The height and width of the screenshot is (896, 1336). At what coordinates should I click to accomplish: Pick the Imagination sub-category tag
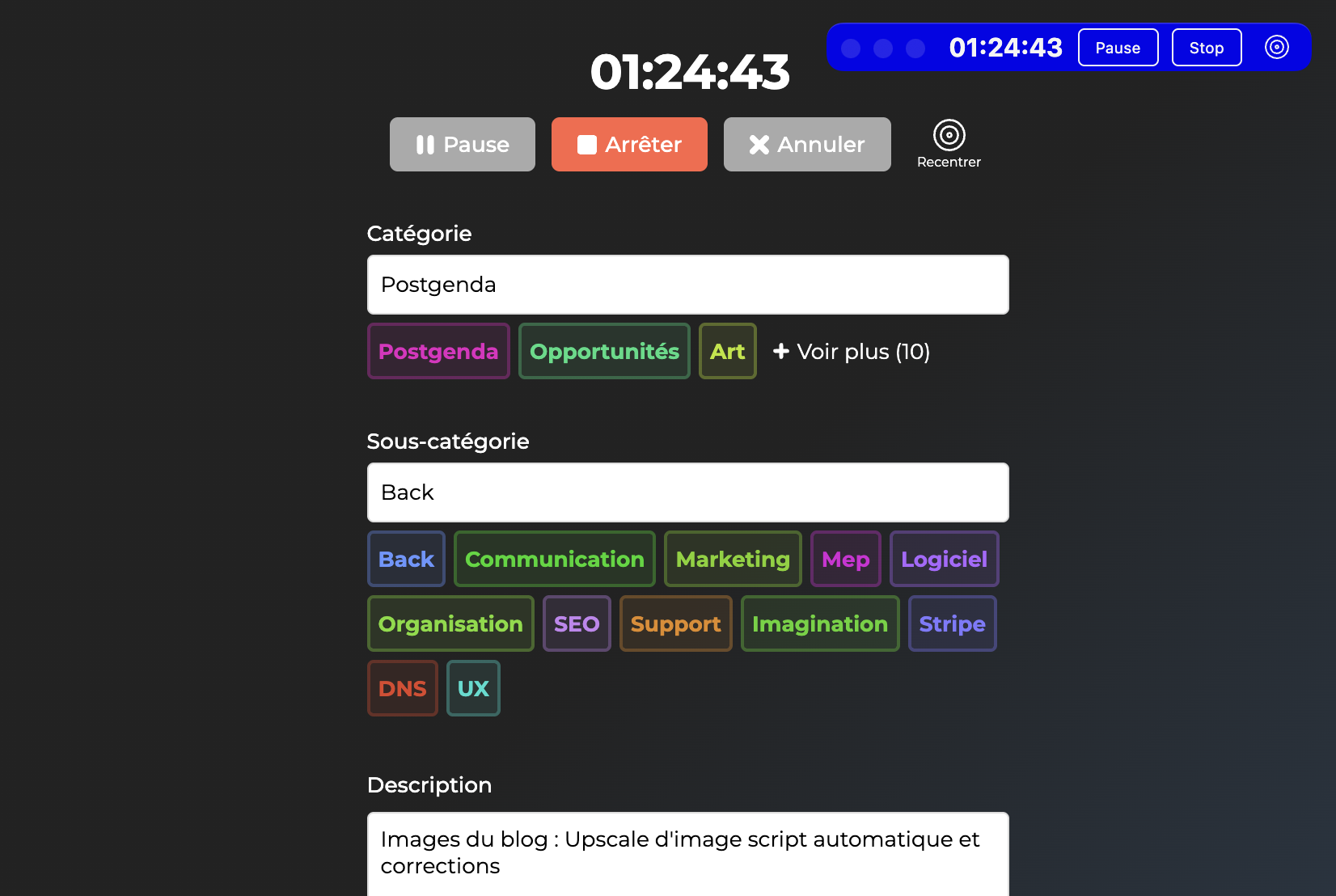820,623
